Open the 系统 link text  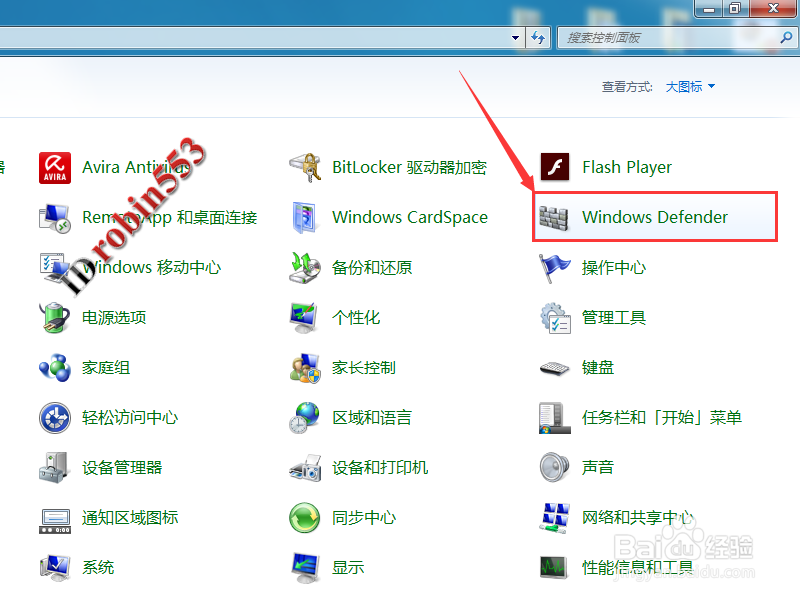pyautogui.click(x=98, y=567)
